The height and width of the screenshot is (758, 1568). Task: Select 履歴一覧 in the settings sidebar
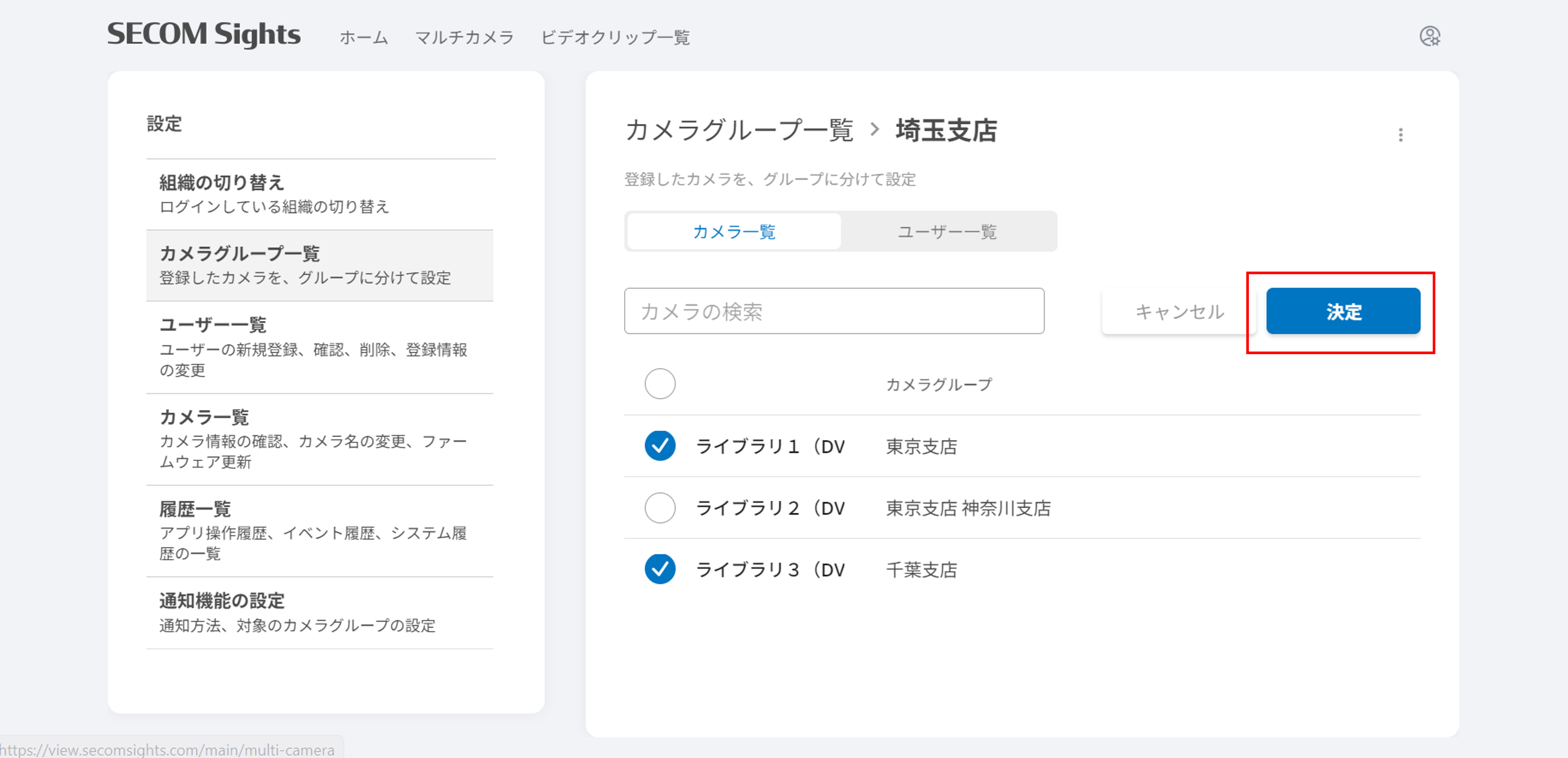click(x=320, y=531)
